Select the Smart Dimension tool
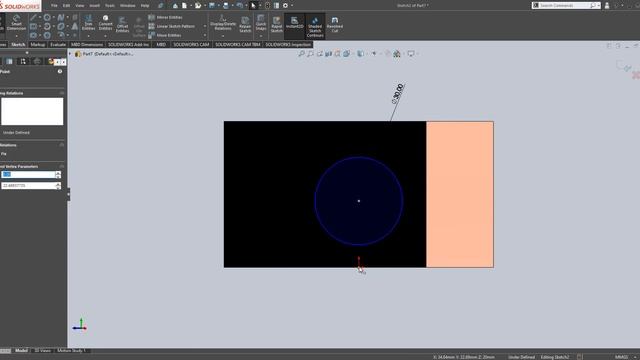Image resolution: width=640 pixels, height=360 pixels. tap(16, 22)
